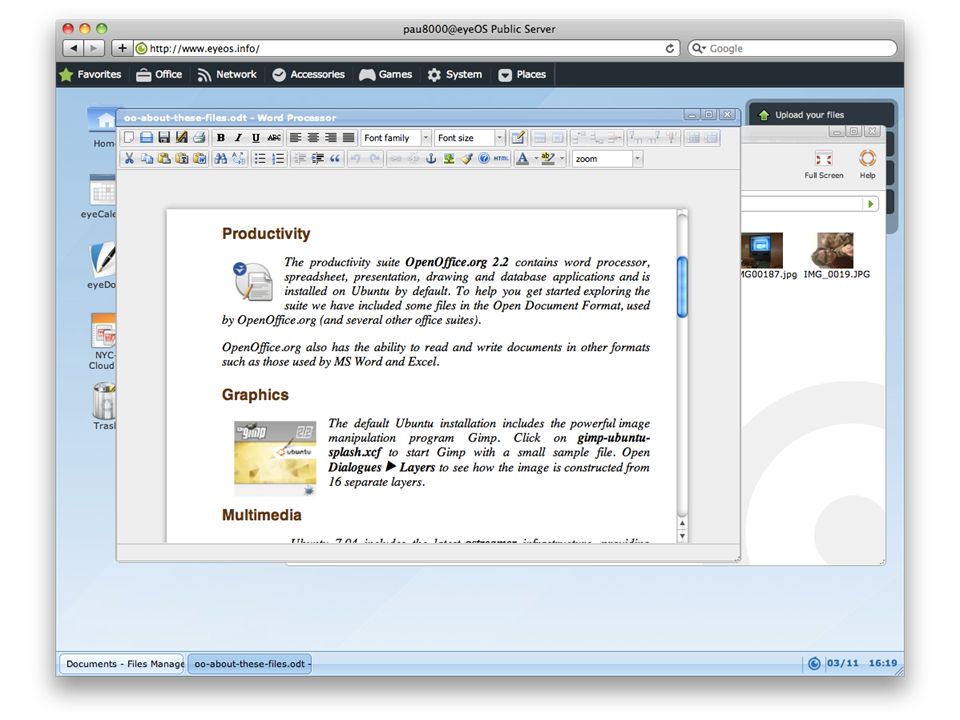Click the blue open-document toolbar icon
Viewport: 960px width, 720px height.
coord(146,138)
